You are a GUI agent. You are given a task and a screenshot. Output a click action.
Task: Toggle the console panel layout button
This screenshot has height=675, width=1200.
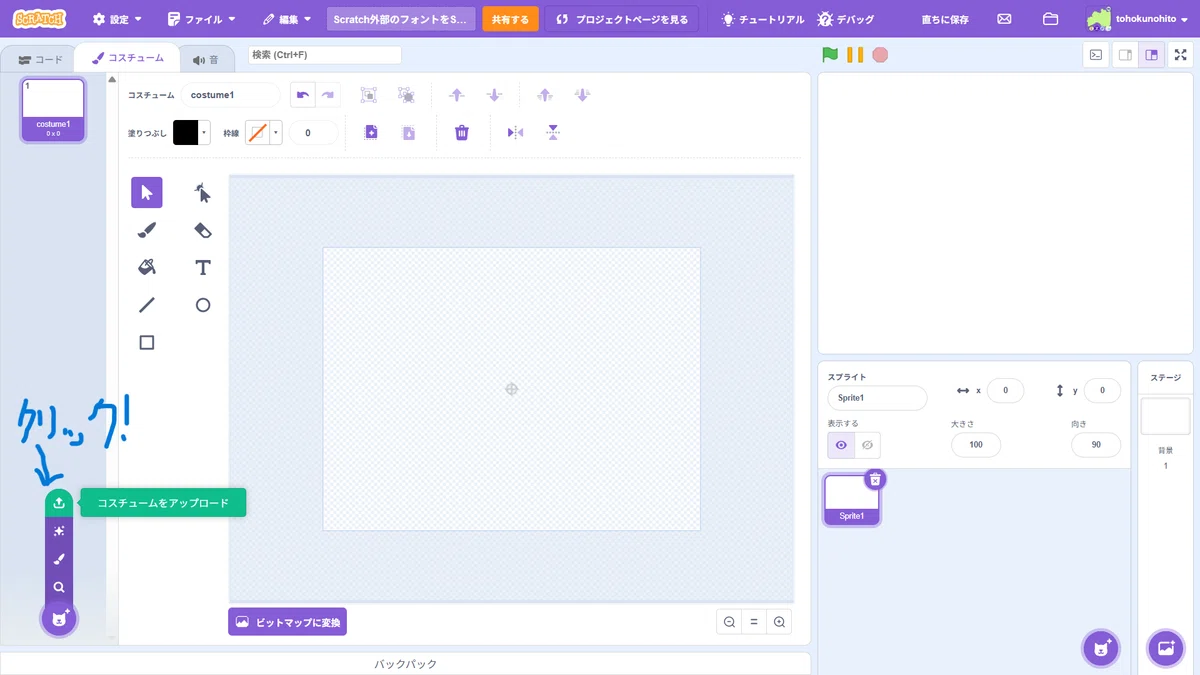(1096, 55)
